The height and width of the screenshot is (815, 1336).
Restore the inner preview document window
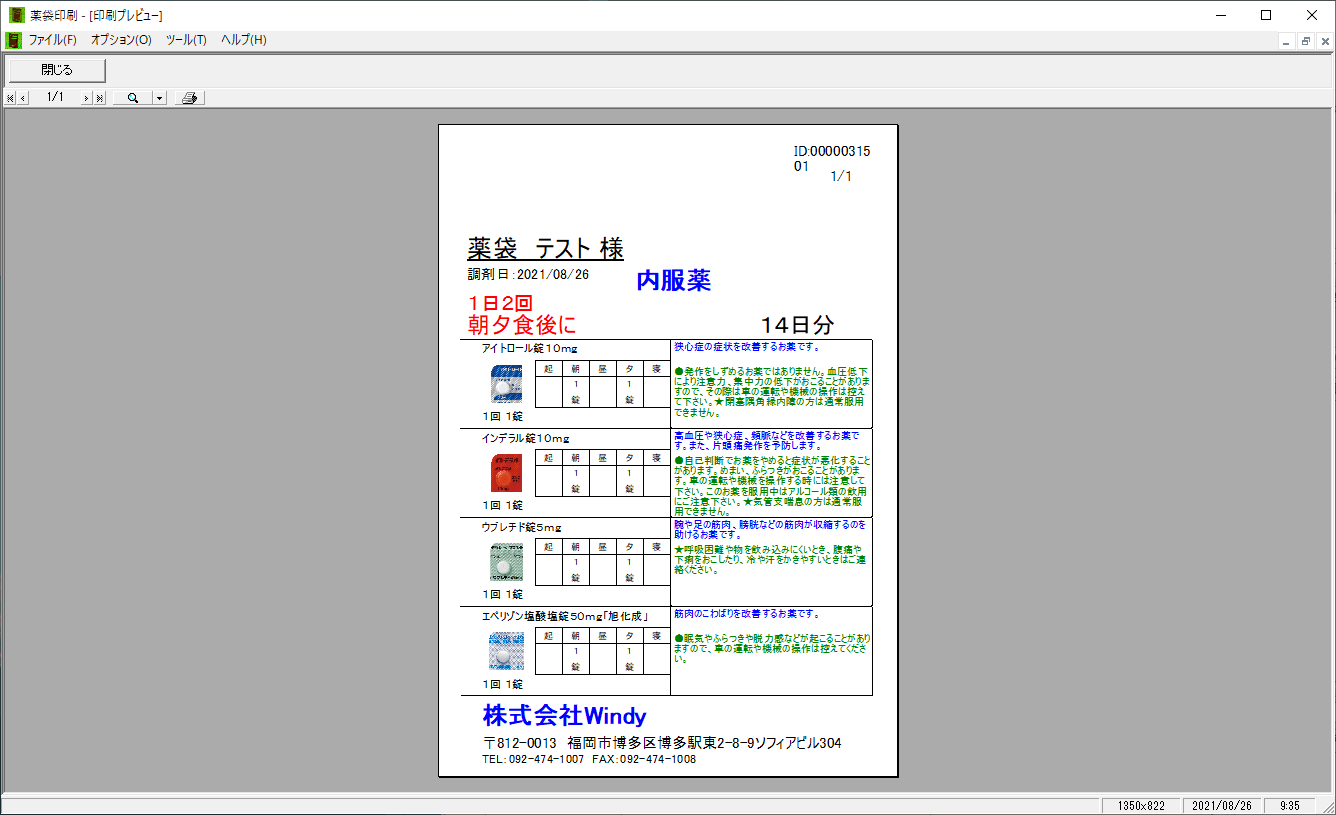click(1306, 41)
